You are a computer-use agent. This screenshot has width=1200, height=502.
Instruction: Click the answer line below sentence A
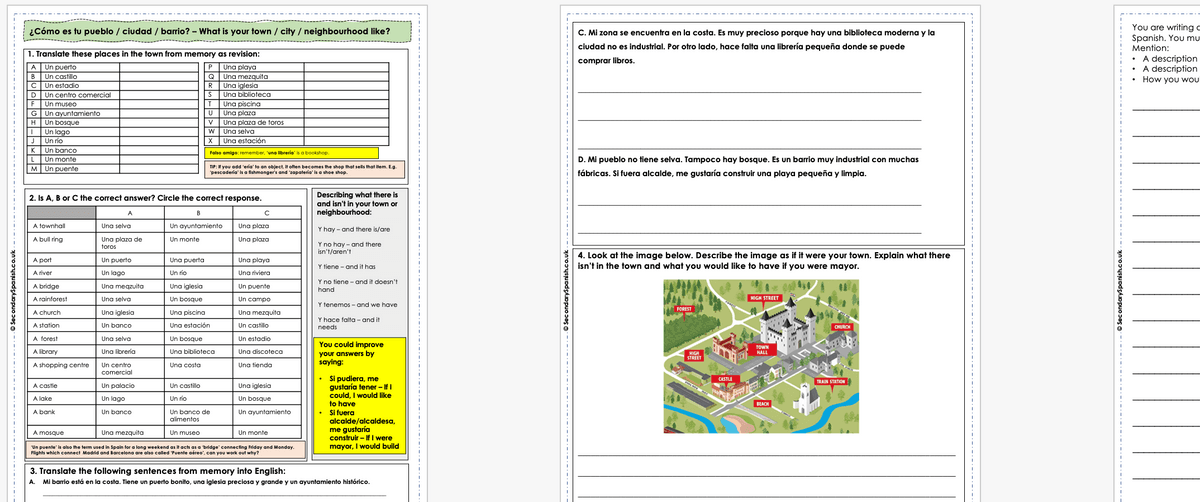point(213,497)
